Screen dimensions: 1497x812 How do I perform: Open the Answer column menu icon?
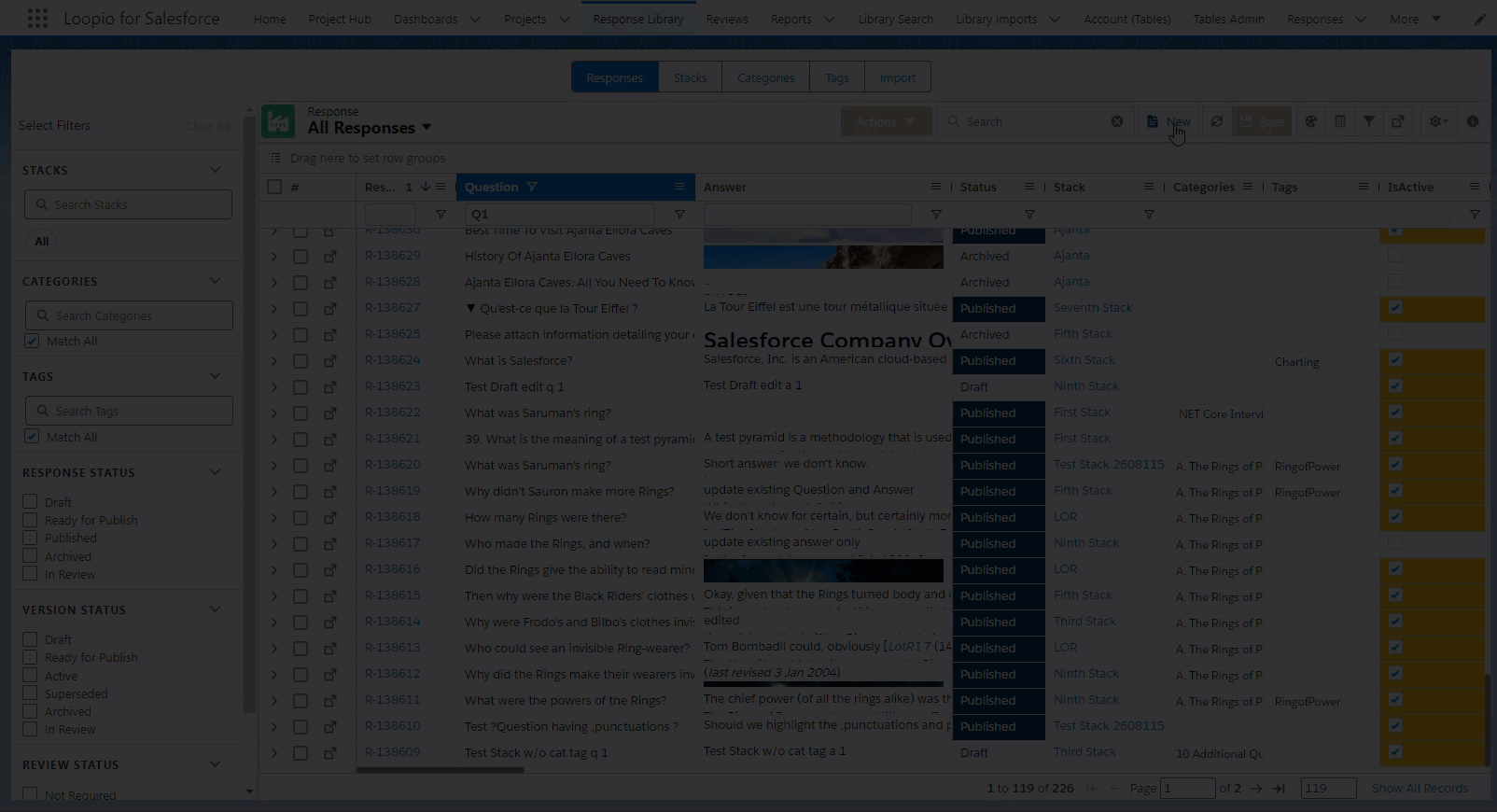(x=936, y=187)
